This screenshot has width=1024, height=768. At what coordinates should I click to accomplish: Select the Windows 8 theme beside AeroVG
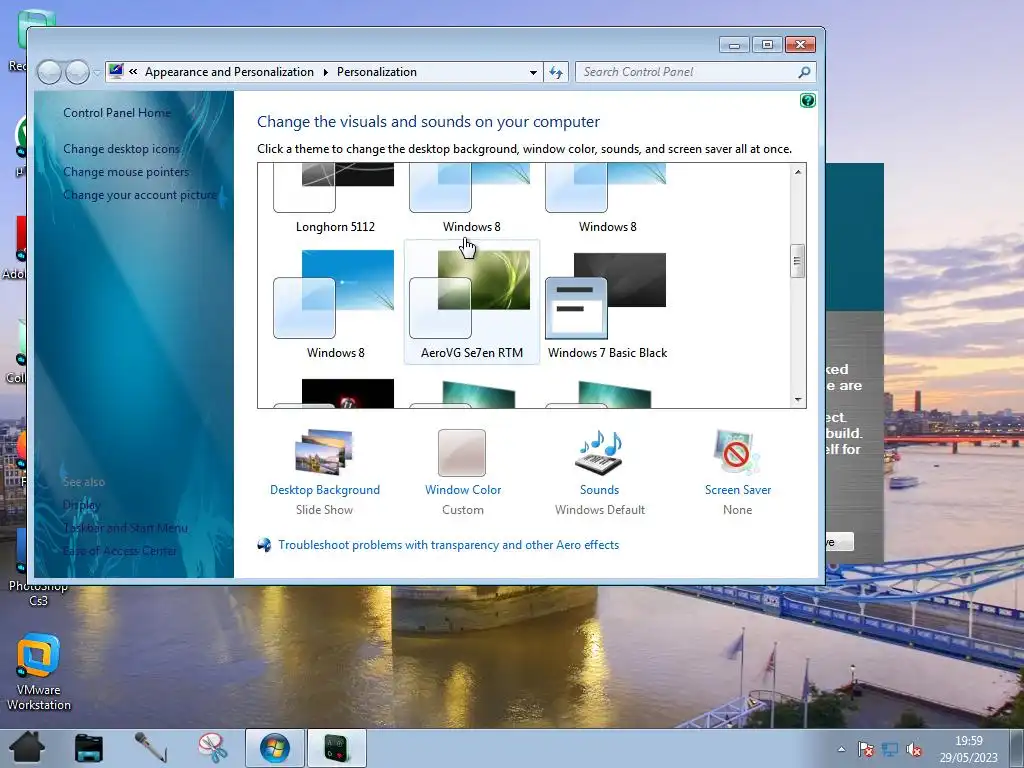tap(335, 302)
